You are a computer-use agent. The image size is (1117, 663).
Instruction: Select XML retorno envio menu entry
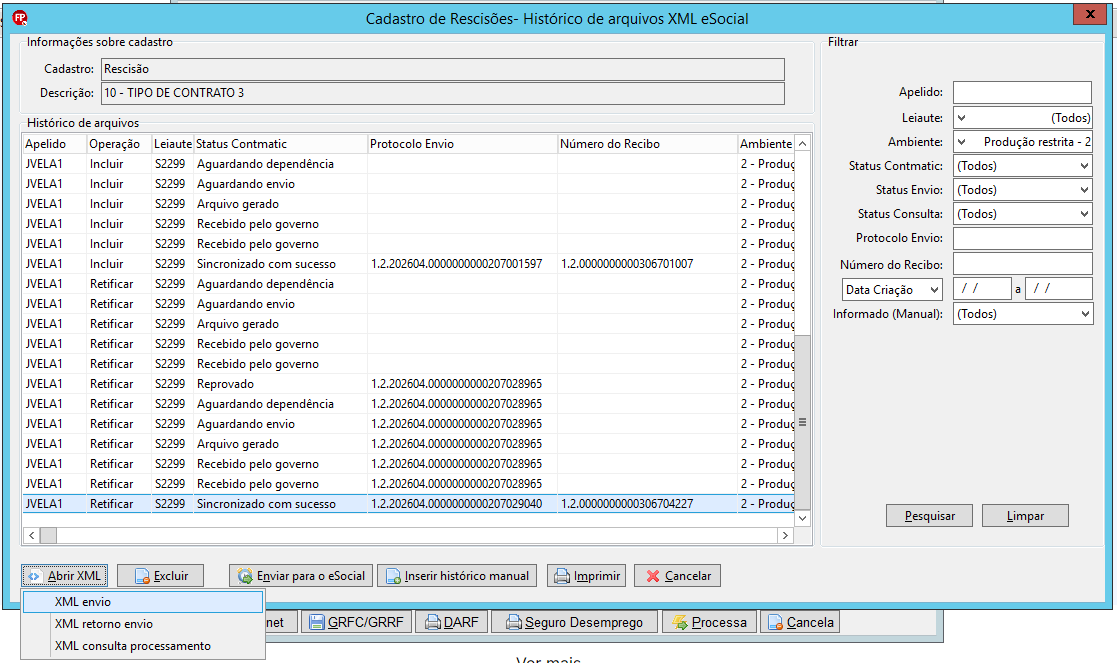(143, 624)
